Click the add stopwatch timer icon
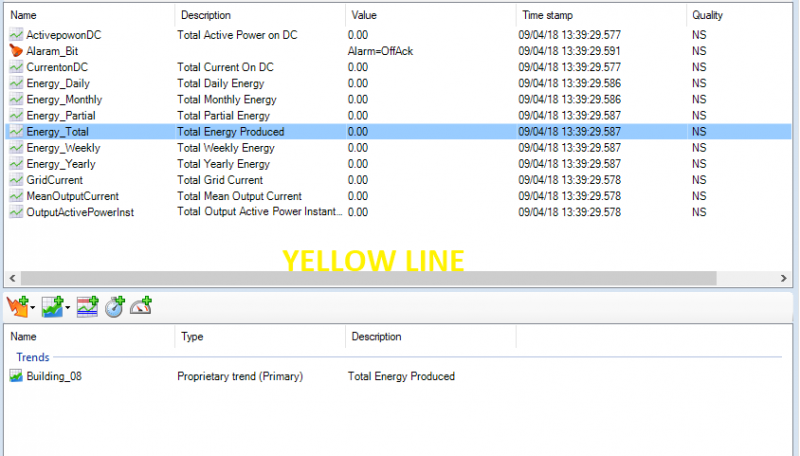Viewport: 800px width, 456px height. click(x=115, y=307)
